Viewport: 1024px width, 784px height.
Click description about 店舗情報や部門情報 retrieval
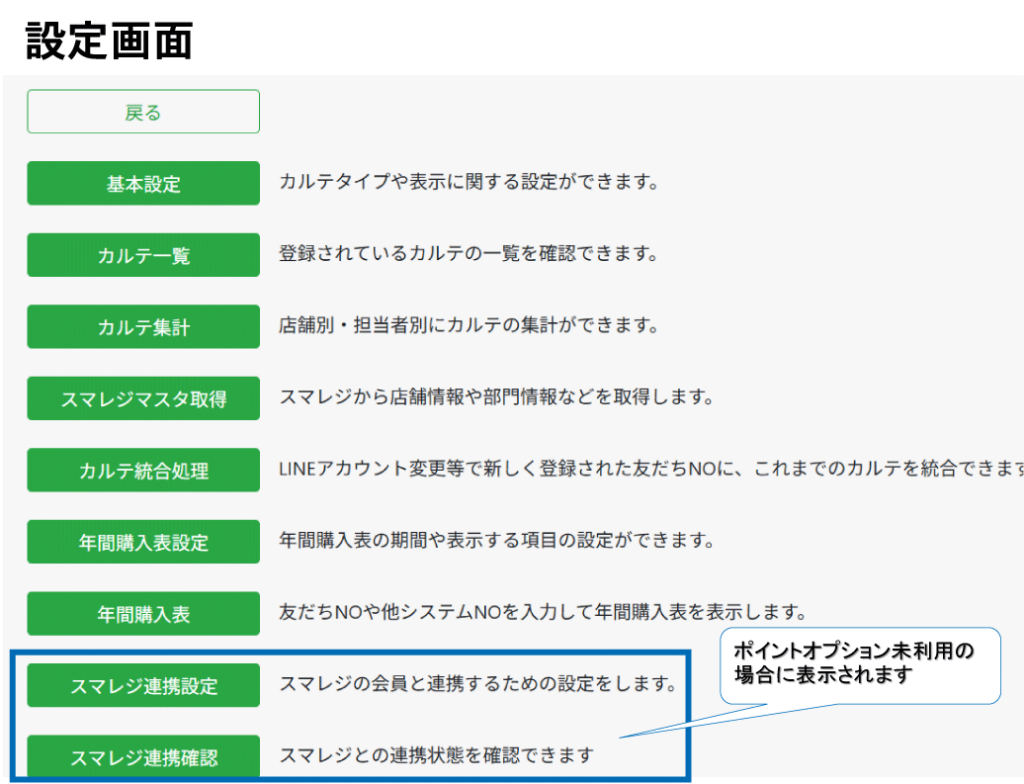tap(496, 398)
